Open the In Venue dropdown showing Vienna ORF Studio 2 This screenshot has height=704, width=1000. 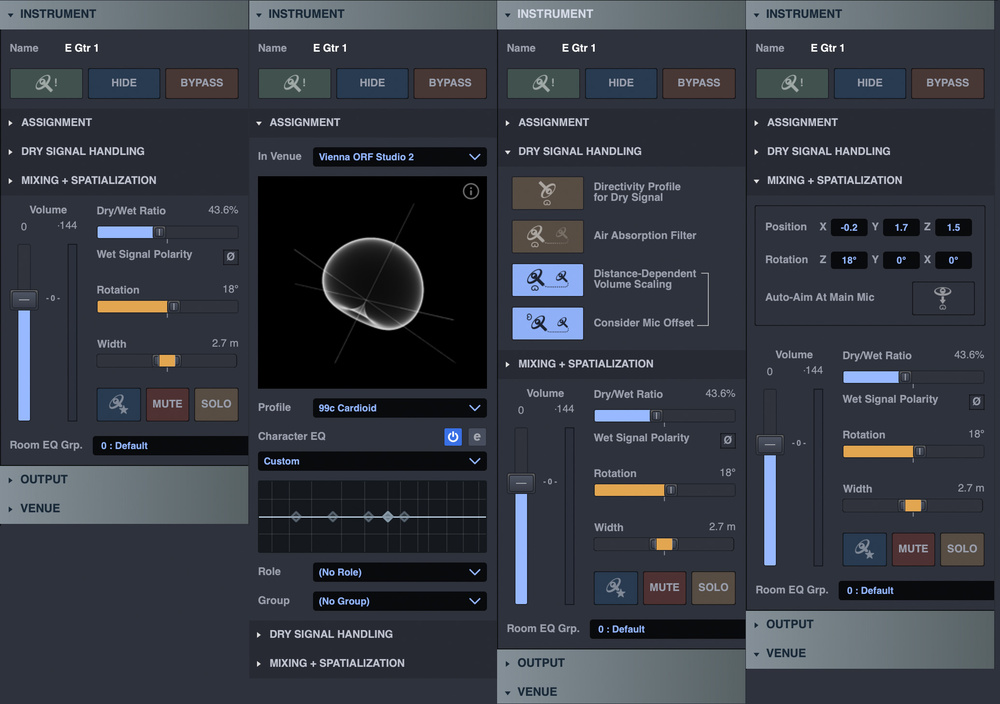click(x=399, y=157)
